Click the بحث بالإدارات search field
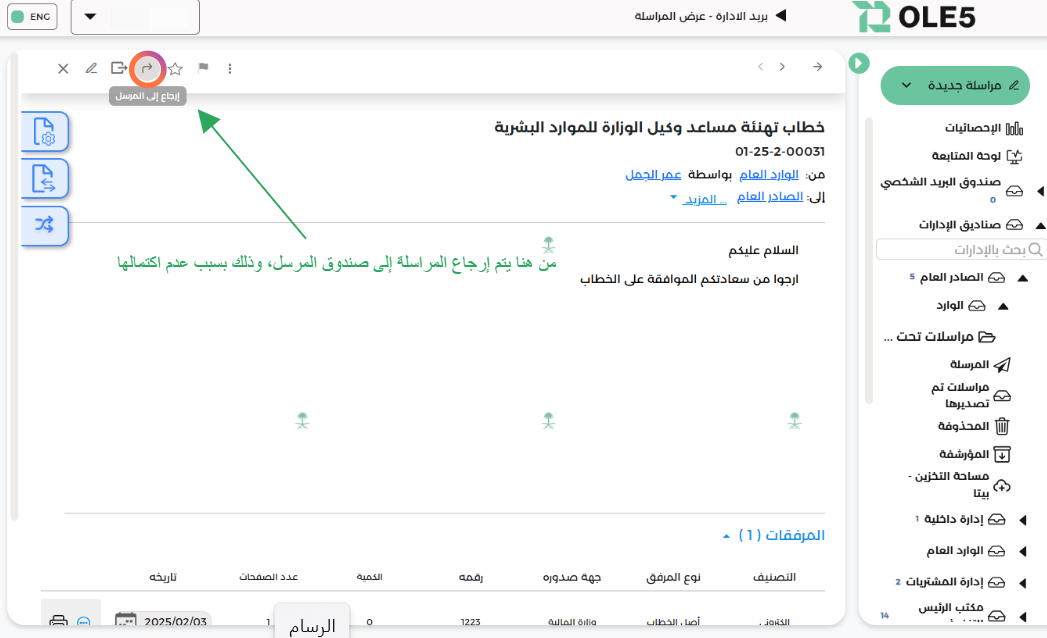Viewport: 1047px width, 638px height. [x=960, y=249]
